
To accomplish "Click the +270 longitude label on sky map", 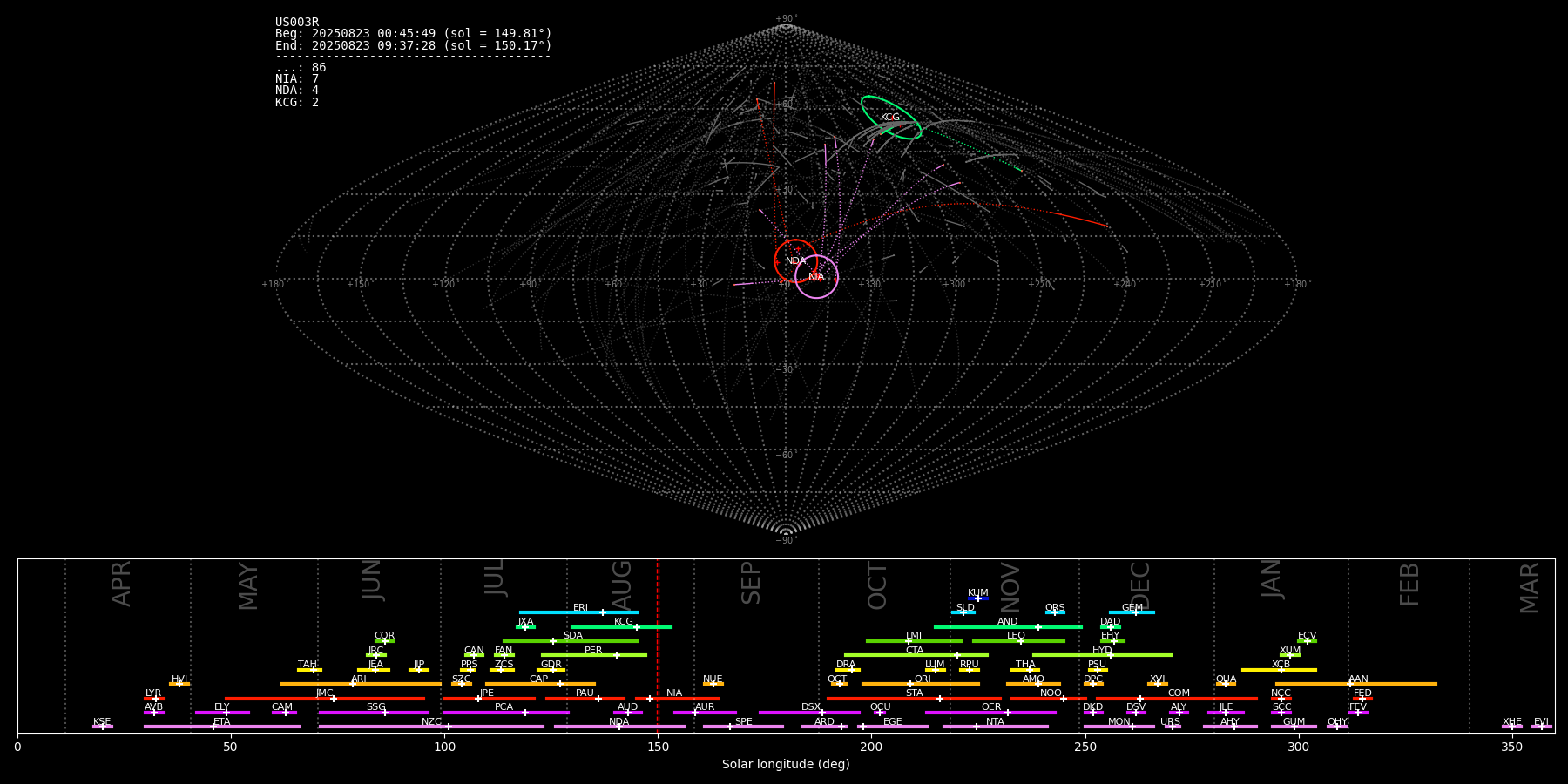I will pos(1038,285).
